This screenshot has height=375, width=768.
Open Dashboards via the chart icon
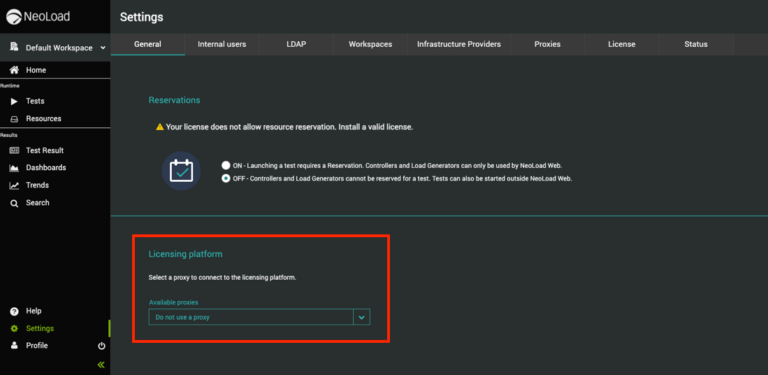click(x=15, y=168)
